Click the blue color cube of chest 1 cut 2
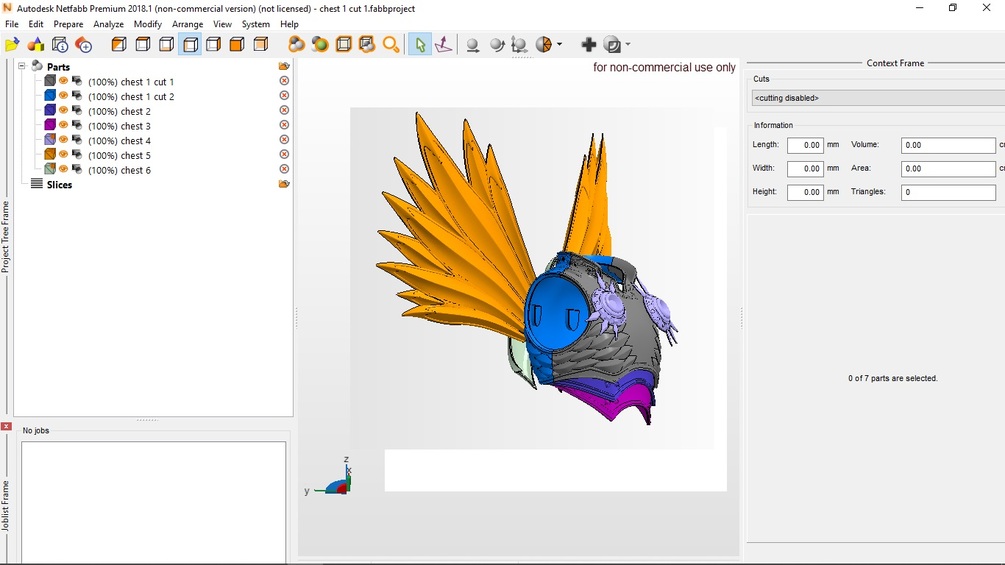The width and height of the screenshot is (1005, 565). tap(50, 96)
